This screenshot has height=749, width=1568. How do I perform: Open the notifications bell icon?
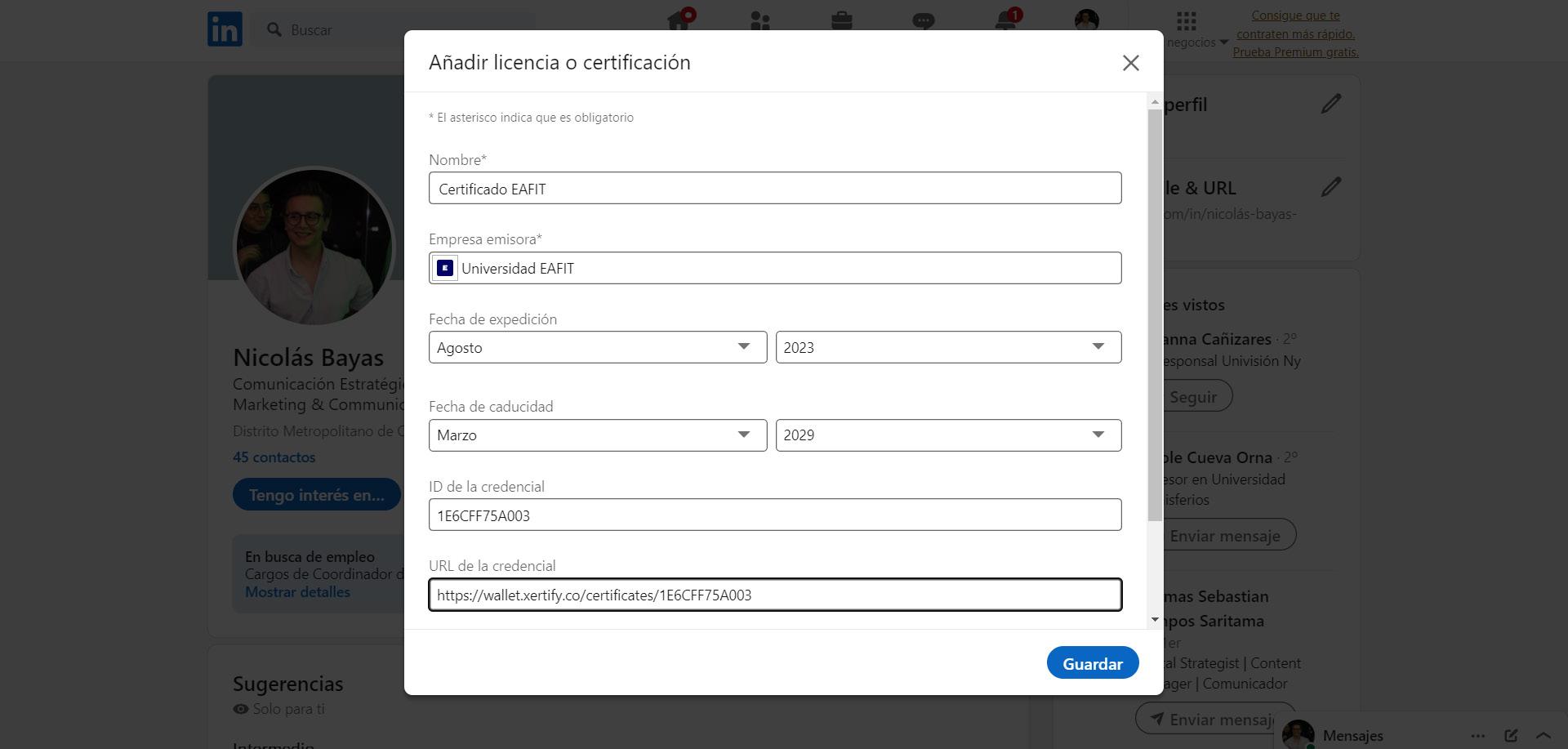[1006, 21]
